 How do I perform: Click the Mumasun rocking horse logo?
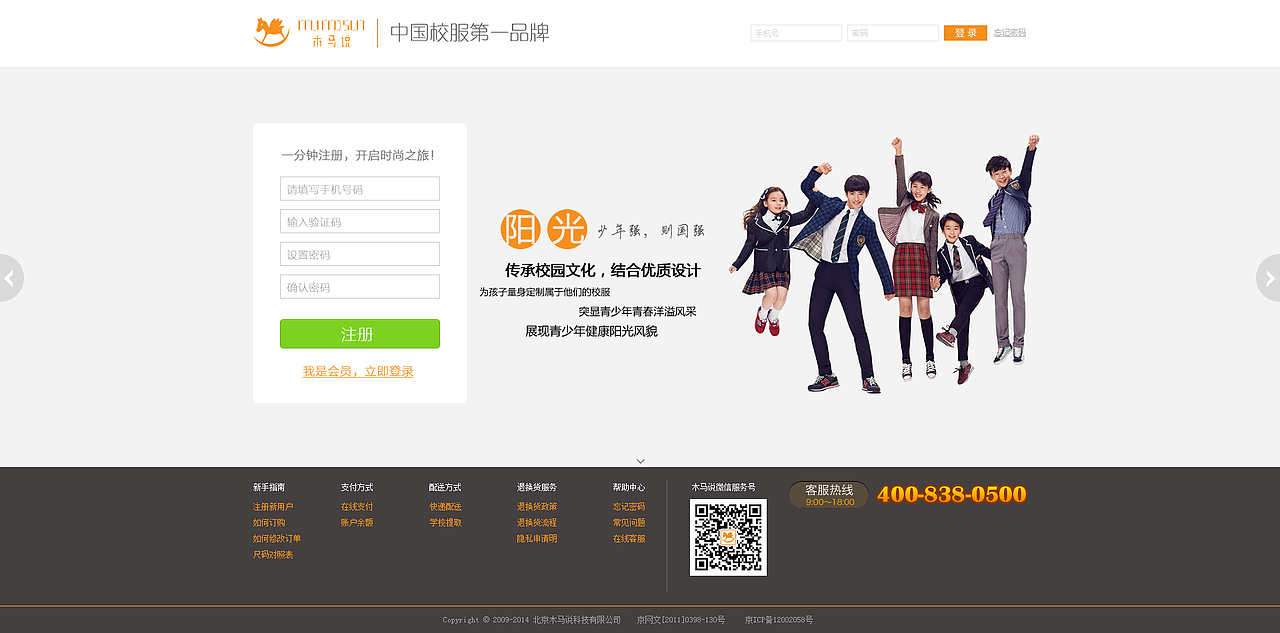point(310,32)
